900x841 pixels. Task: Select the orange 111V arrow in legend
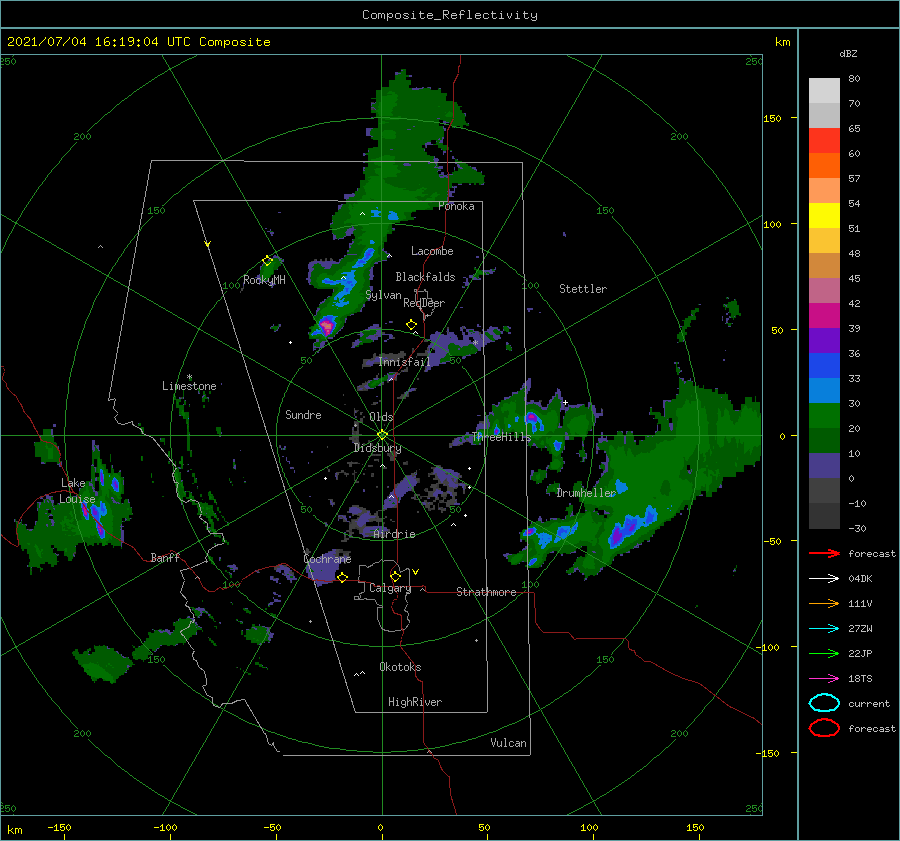tap(824, 603)
